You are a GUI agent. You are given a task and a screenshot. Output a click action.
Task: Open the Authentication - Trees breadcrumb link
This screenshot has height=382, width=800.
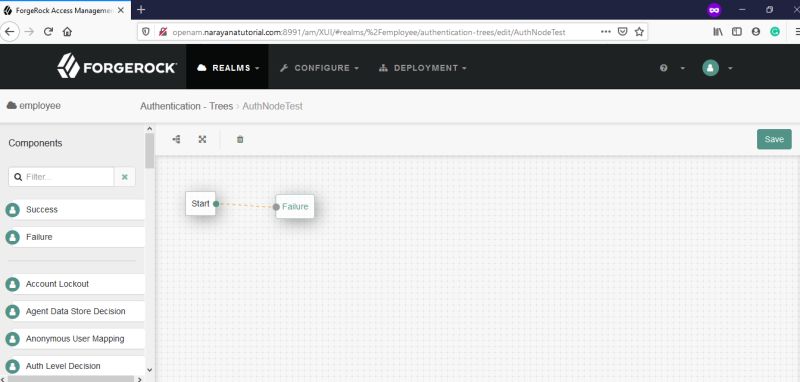(x=186, y=106)
